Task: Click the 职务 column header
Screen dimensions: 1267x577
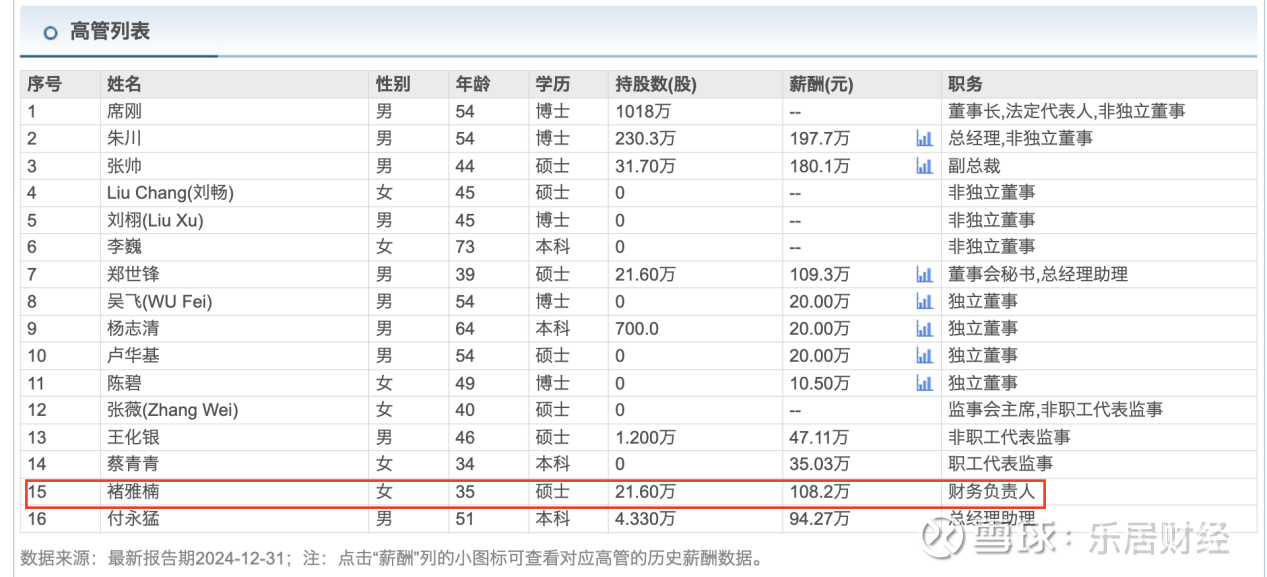Action: [965, 84]
